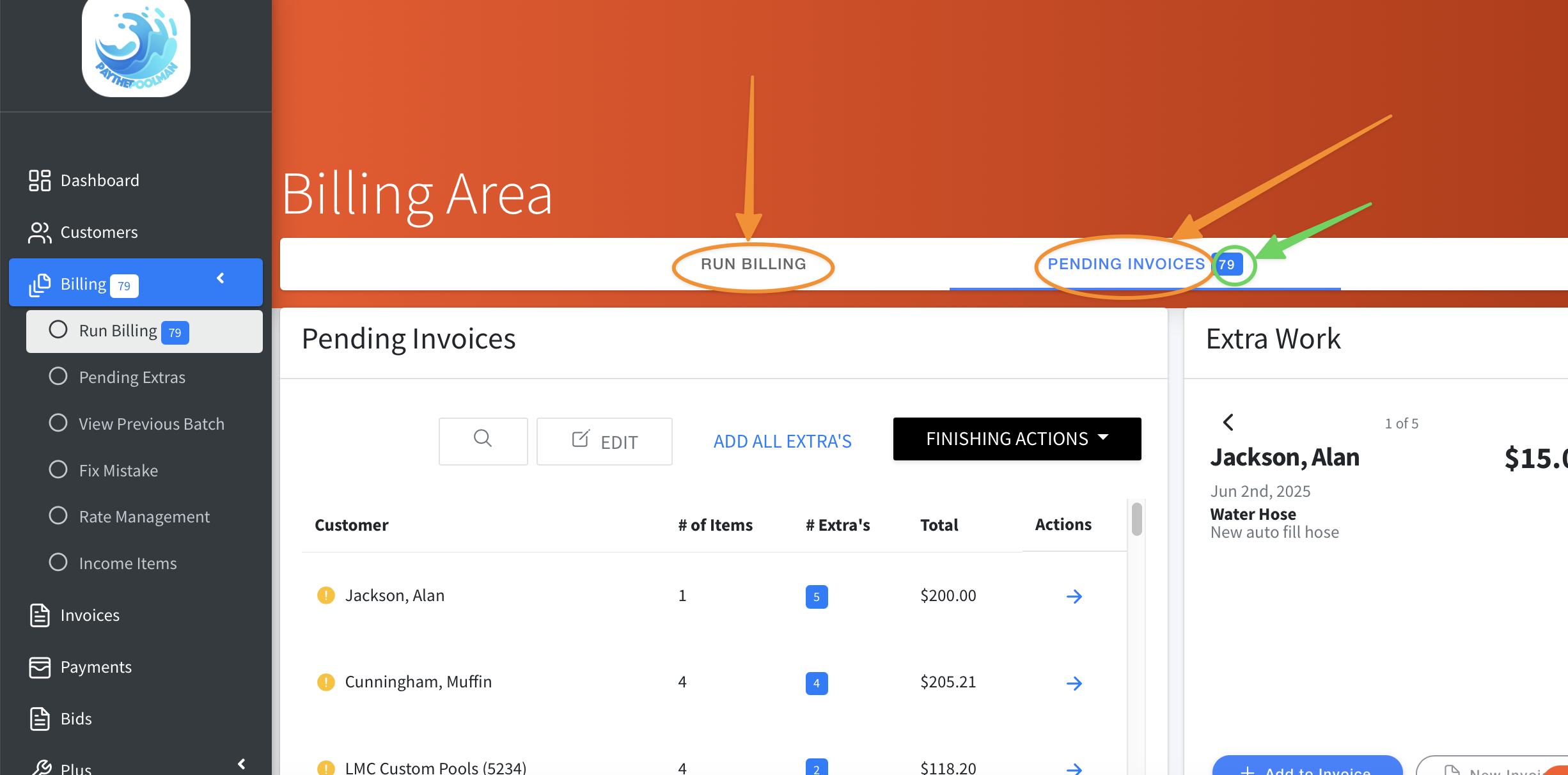This screenshot has width=1568, height=775.
Task: Click the Customers people icon
Action: point(39,233)
